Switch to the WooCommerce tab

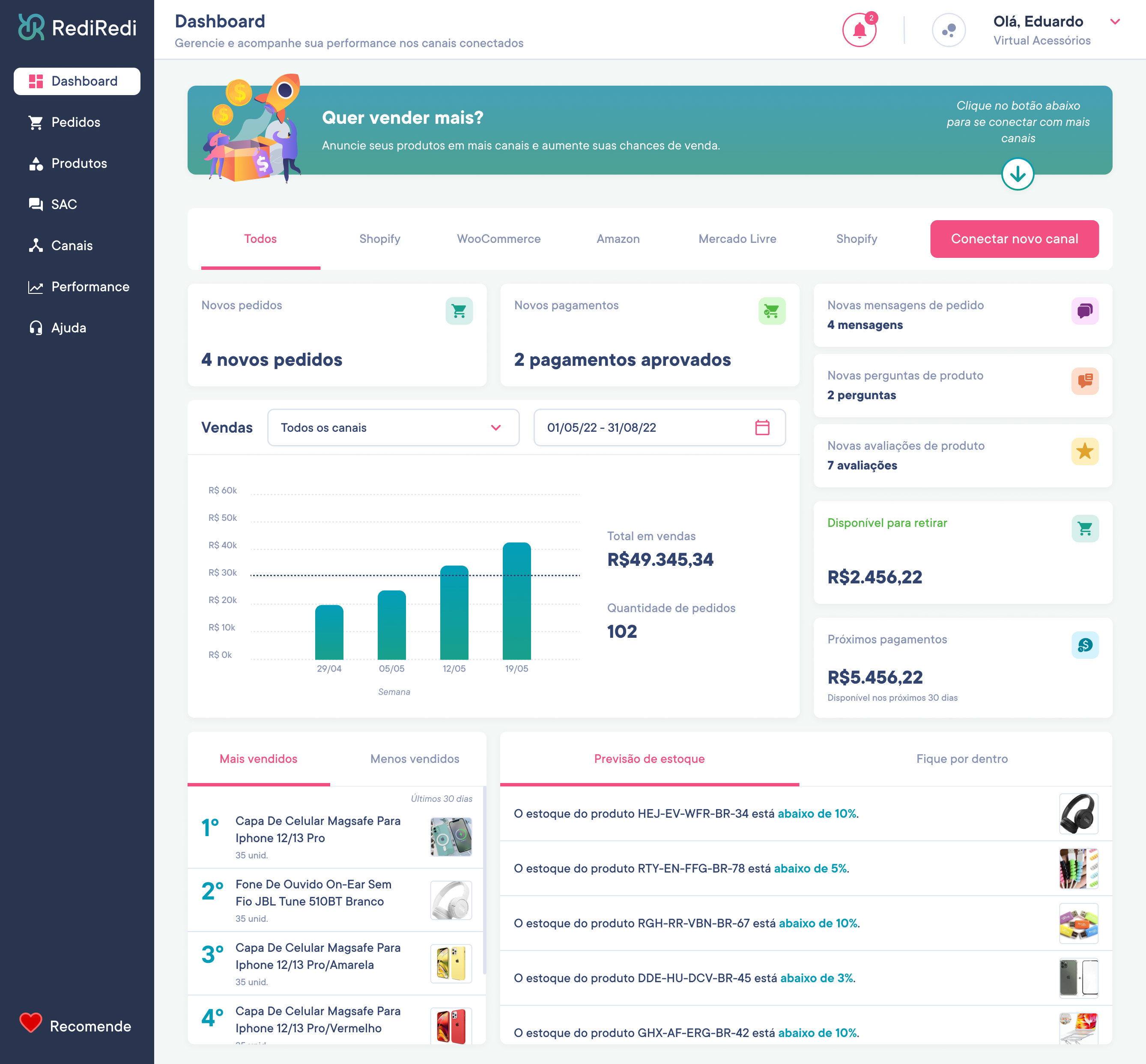498,239
